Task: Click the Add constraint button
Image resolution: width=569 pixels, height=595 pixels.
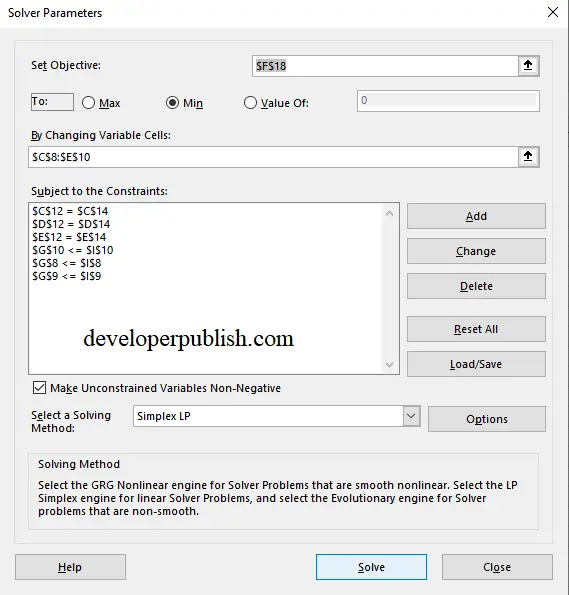Action: [x=476, y=216]
